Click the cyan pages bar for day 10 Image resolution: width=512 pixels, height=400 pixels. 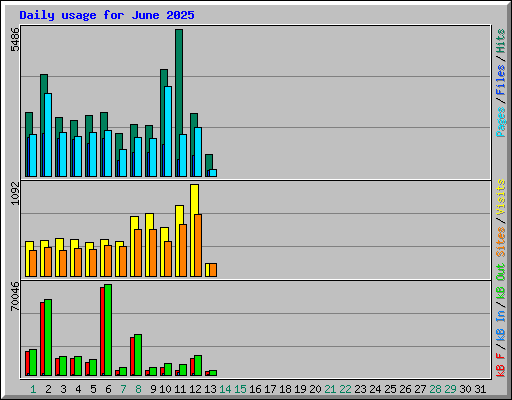coord(168,131)
